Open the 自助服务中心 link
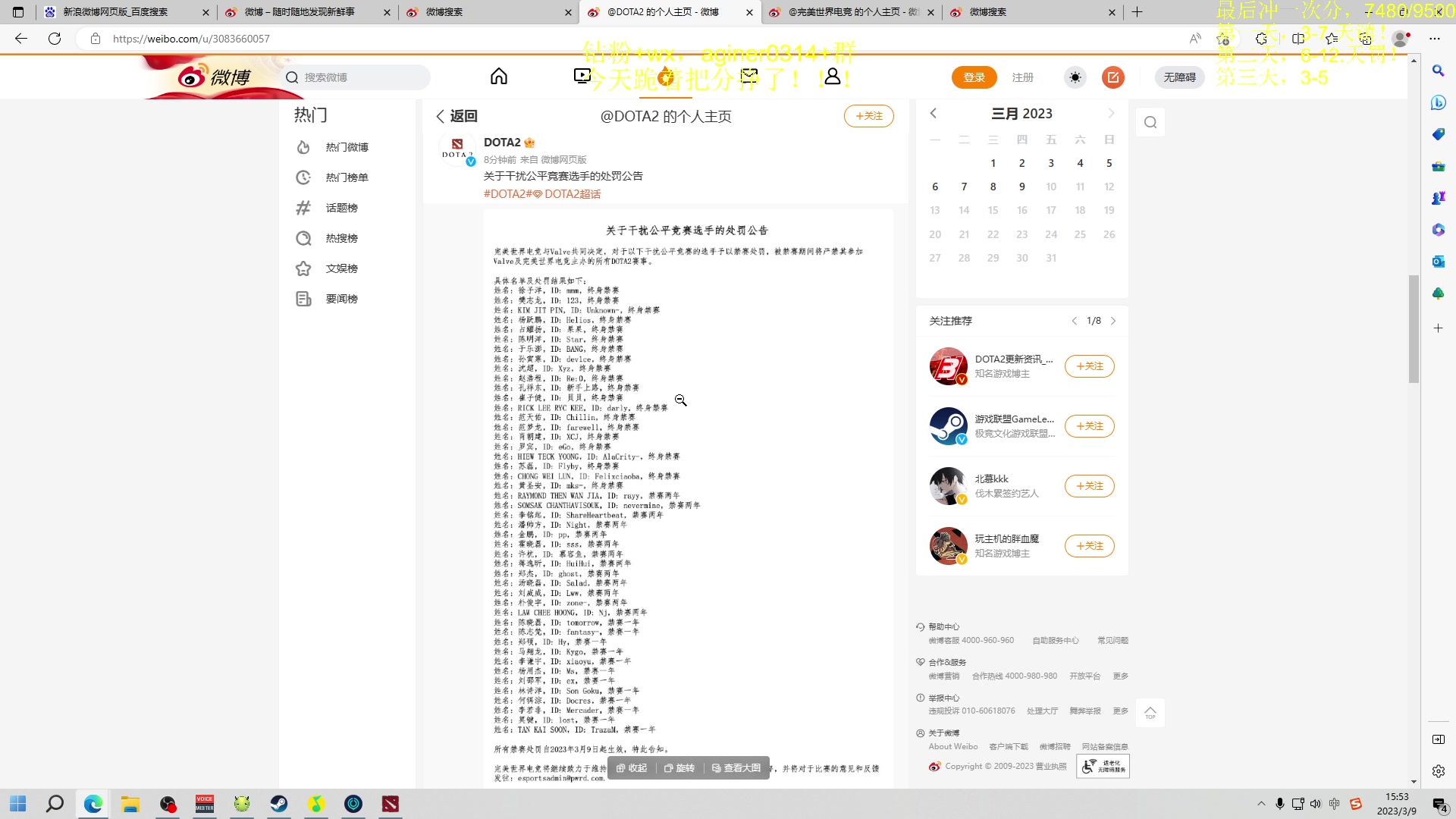Viewport: 1456px width, 819px height. tap(1055, 641)
